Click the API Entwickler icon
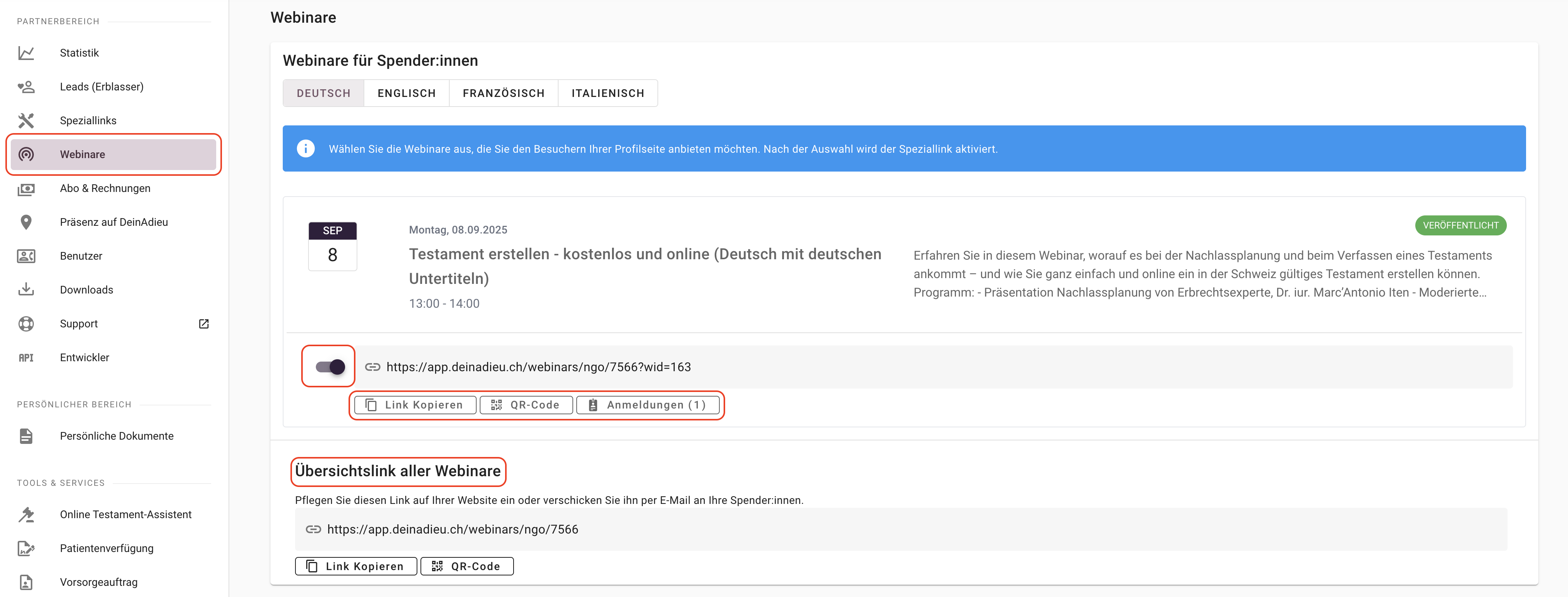This screenshot has height=597, width=1568. coord(25,358)
